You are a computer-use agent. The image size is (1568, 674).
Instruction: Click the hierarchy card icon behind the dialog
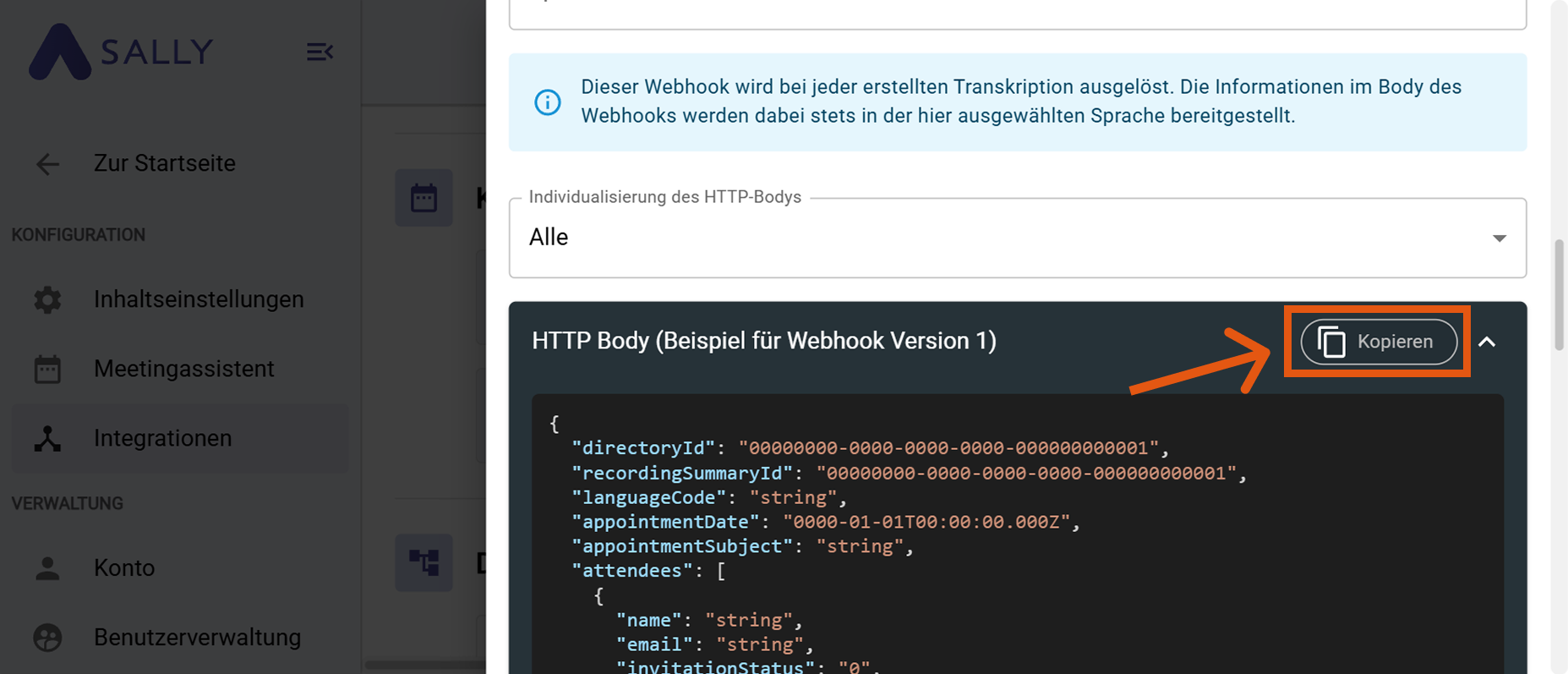(423, 562)
